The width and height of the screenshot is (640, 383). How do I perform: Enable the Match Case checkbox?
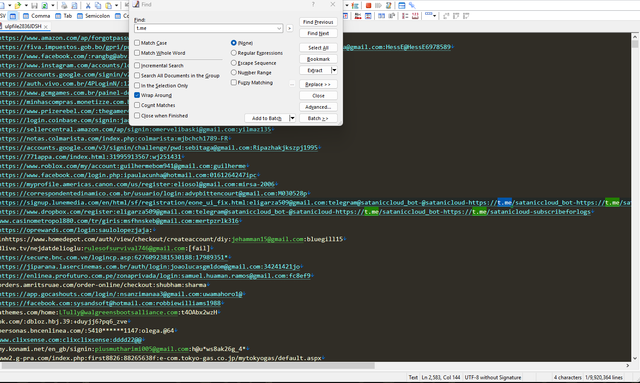tap(137, 42)
